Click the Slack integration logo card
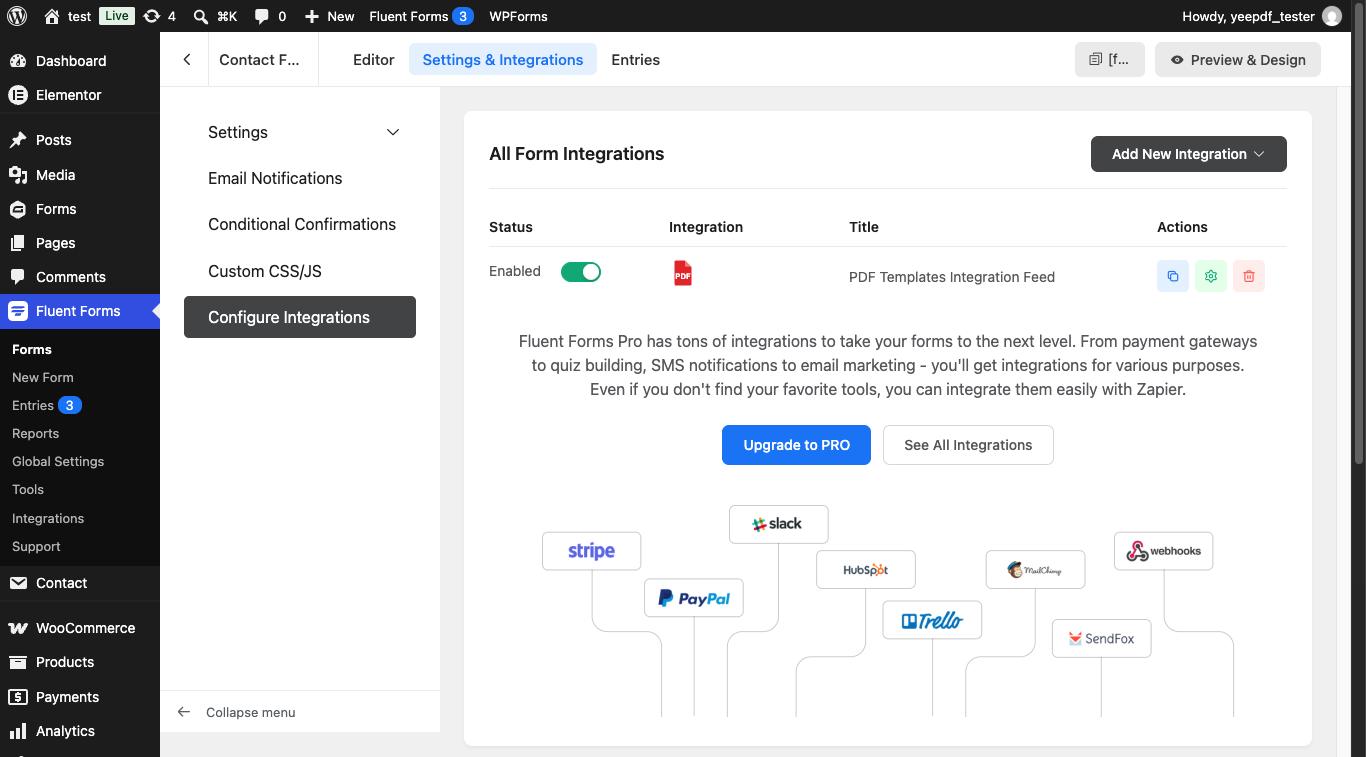The width and height of the screenshot is (1366, 757). (779, 524)
